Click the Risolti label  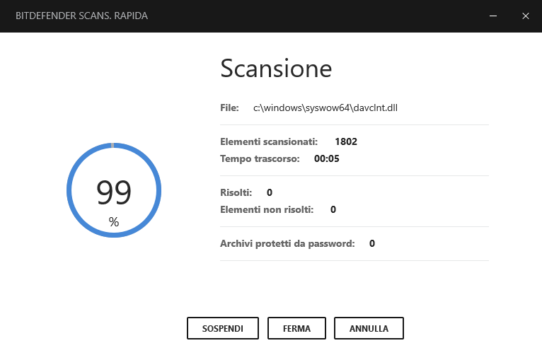coord(236,192)
